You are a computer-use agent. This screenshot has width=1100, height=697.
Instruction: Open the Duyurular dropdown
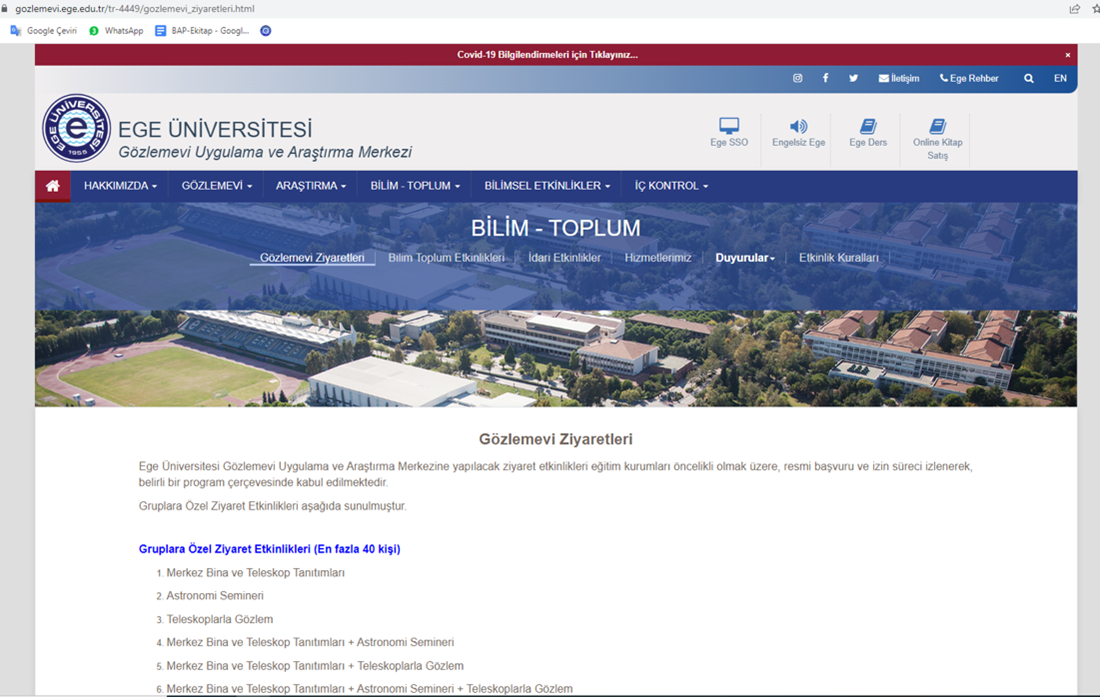[745, 258]
